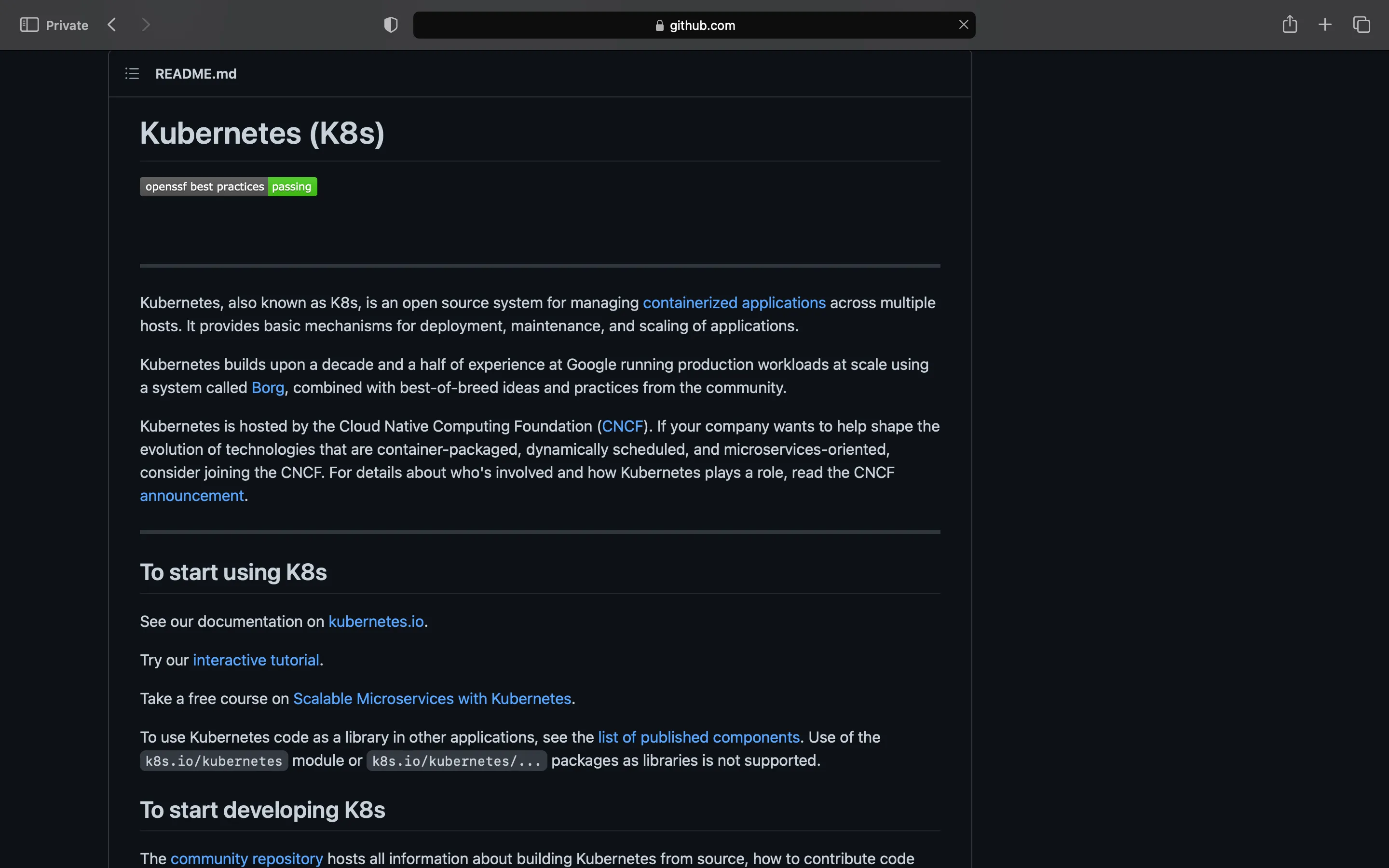This screenshot has width=1389, height=868.
Task: Click the To start using K8s heading
Action: coord(233,572)
